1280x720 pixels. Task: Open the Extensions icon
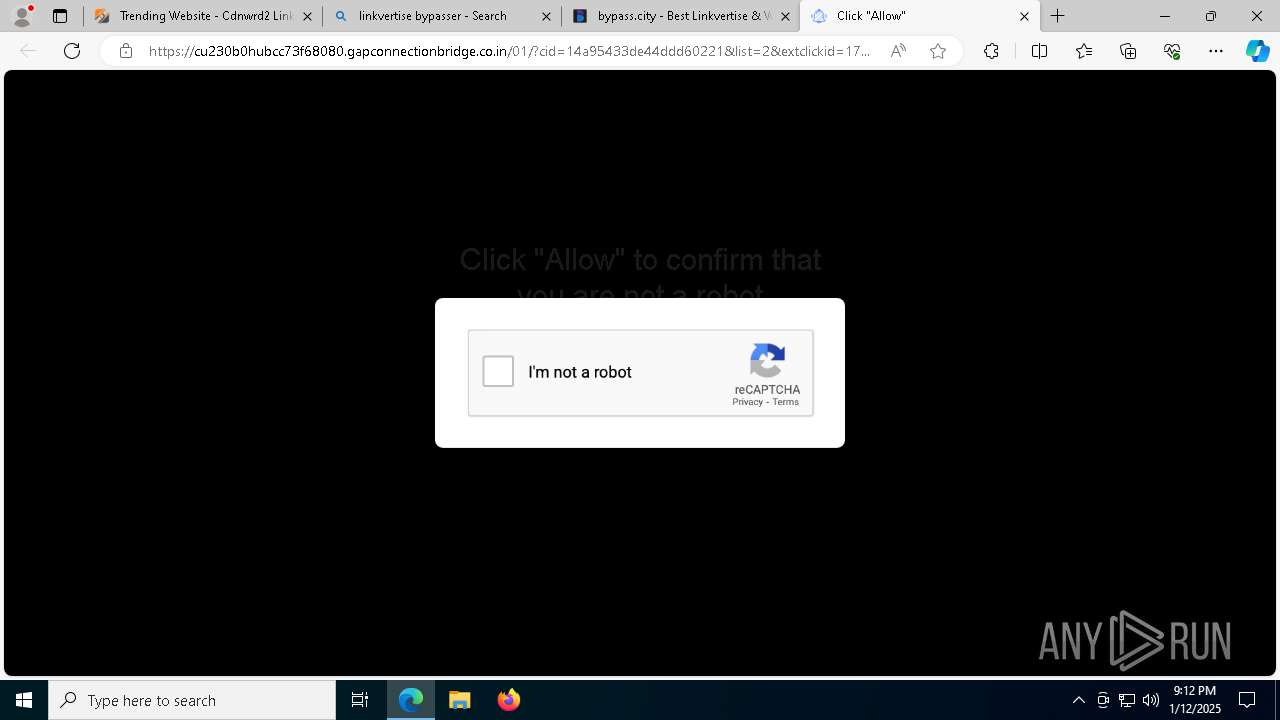click(x=991, y=51)
